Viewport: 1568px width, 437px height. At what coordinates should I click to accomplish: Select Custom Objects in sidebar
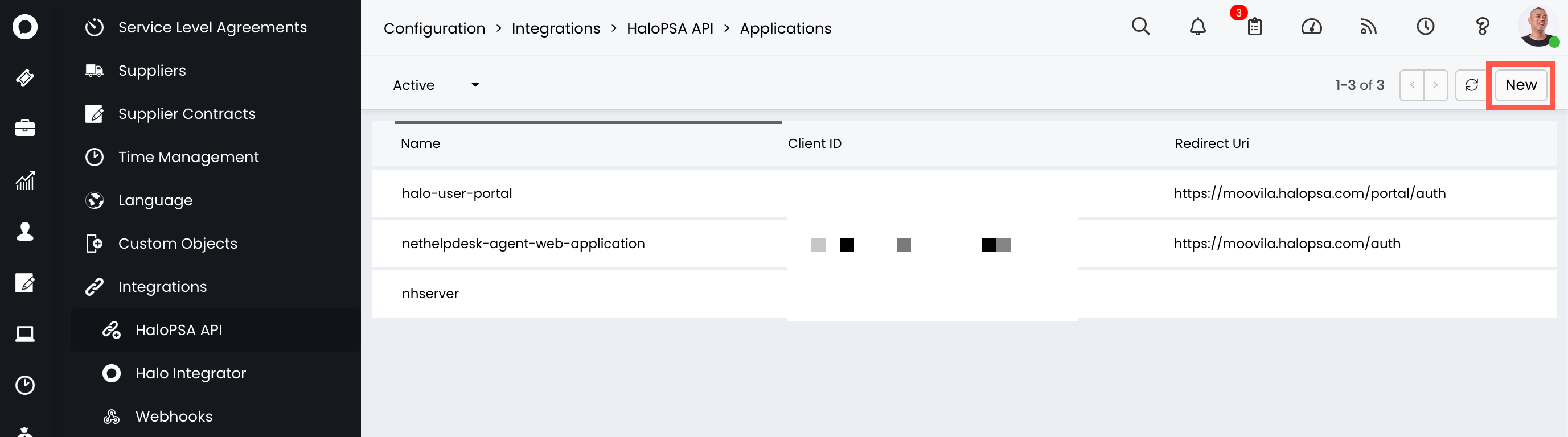pos(177,244)
